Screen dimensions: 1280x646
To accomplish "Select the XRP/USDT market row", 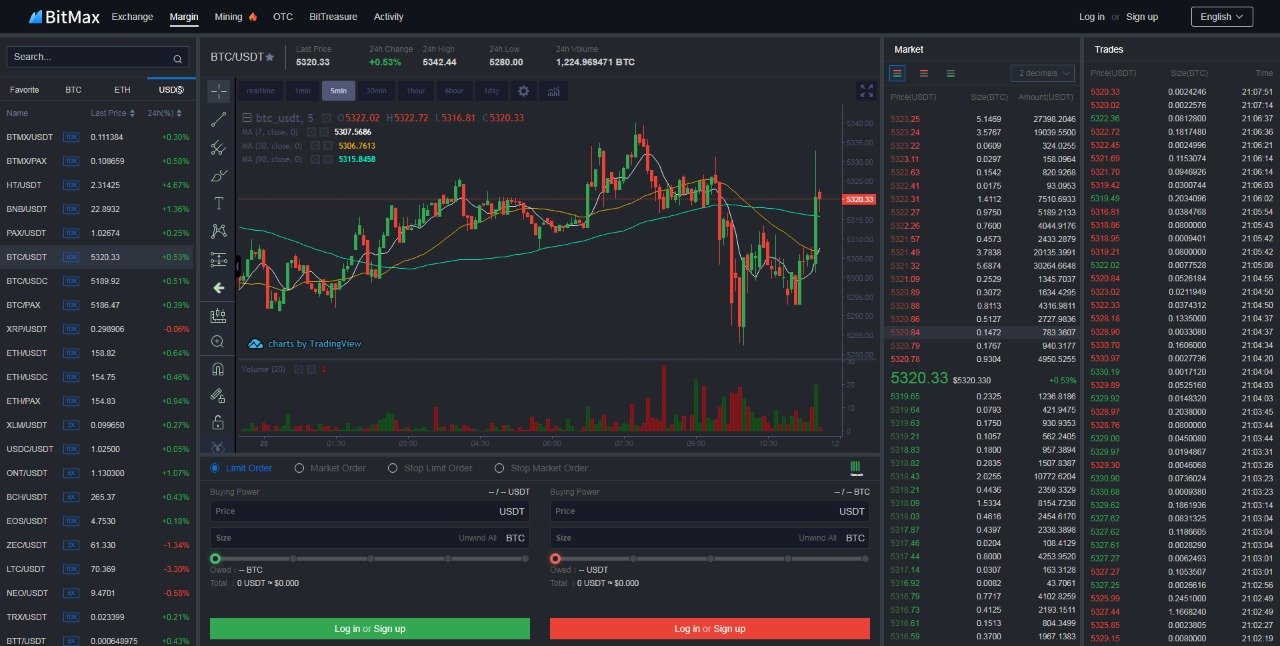I will (98, 329).
